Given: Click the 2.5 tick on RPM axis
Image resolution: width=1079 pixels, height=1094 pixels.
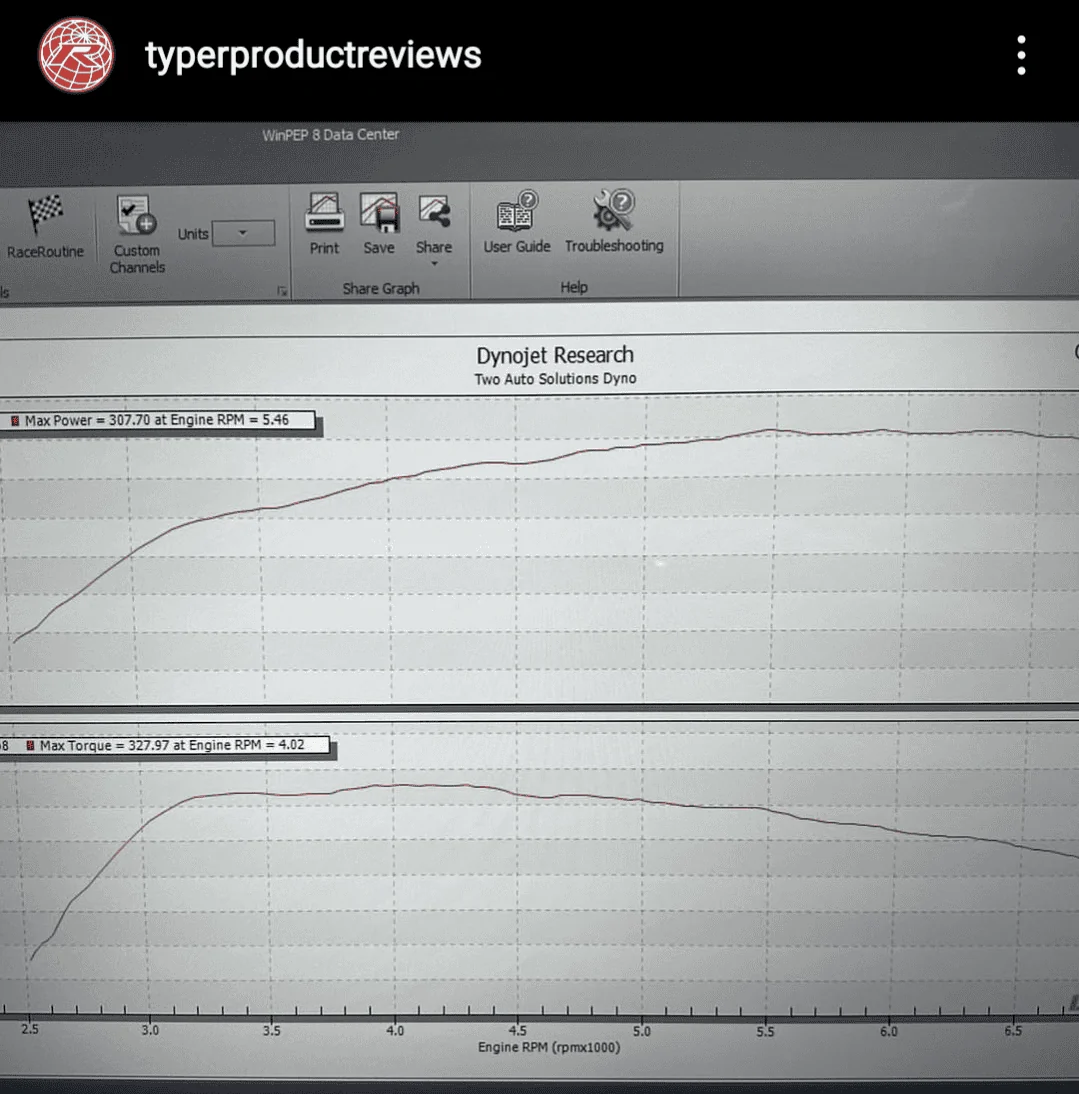Looking at the screenshot, I should pos(30,1029).
